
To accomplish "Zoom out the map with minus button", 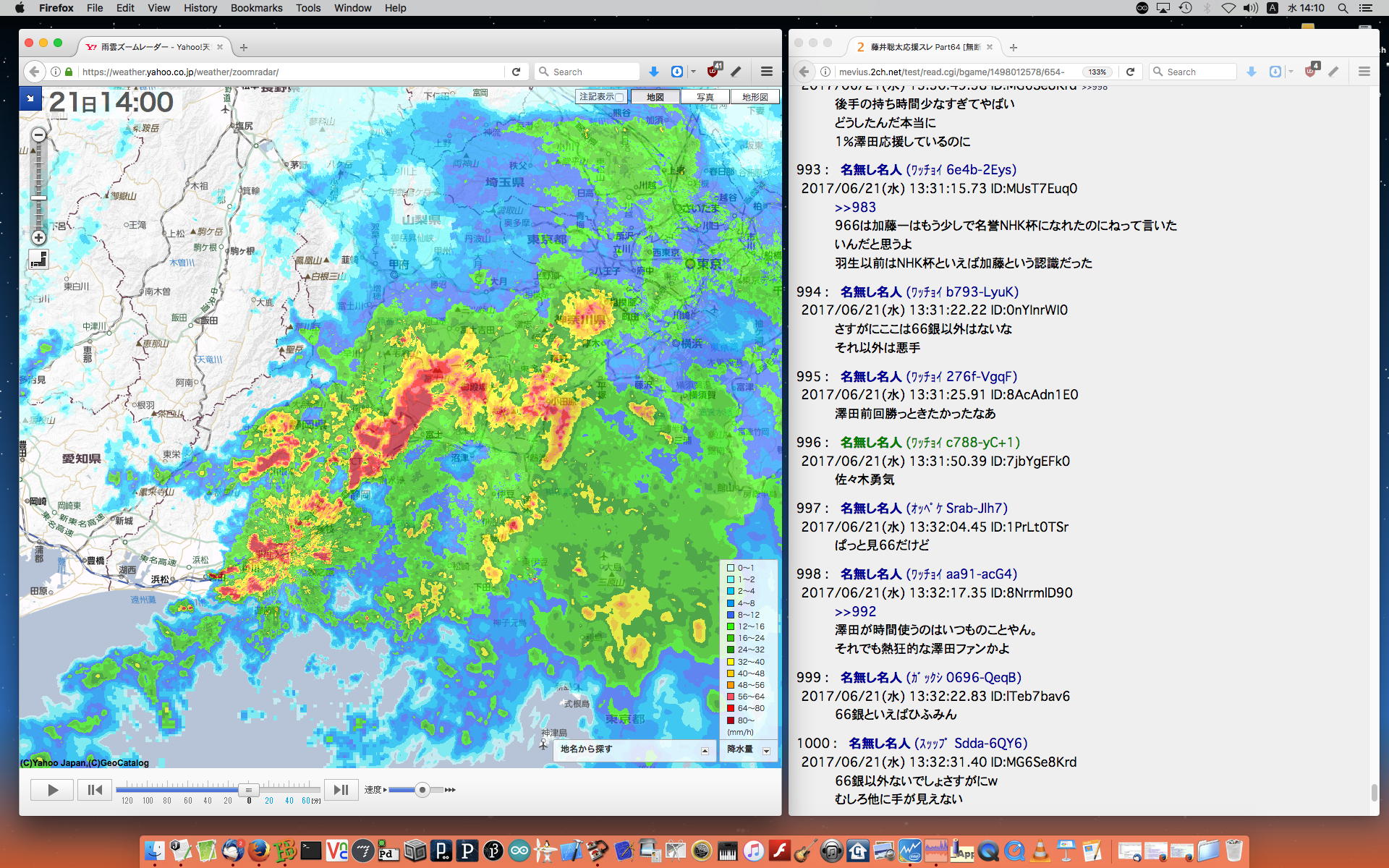I will [x=39, y=135].
